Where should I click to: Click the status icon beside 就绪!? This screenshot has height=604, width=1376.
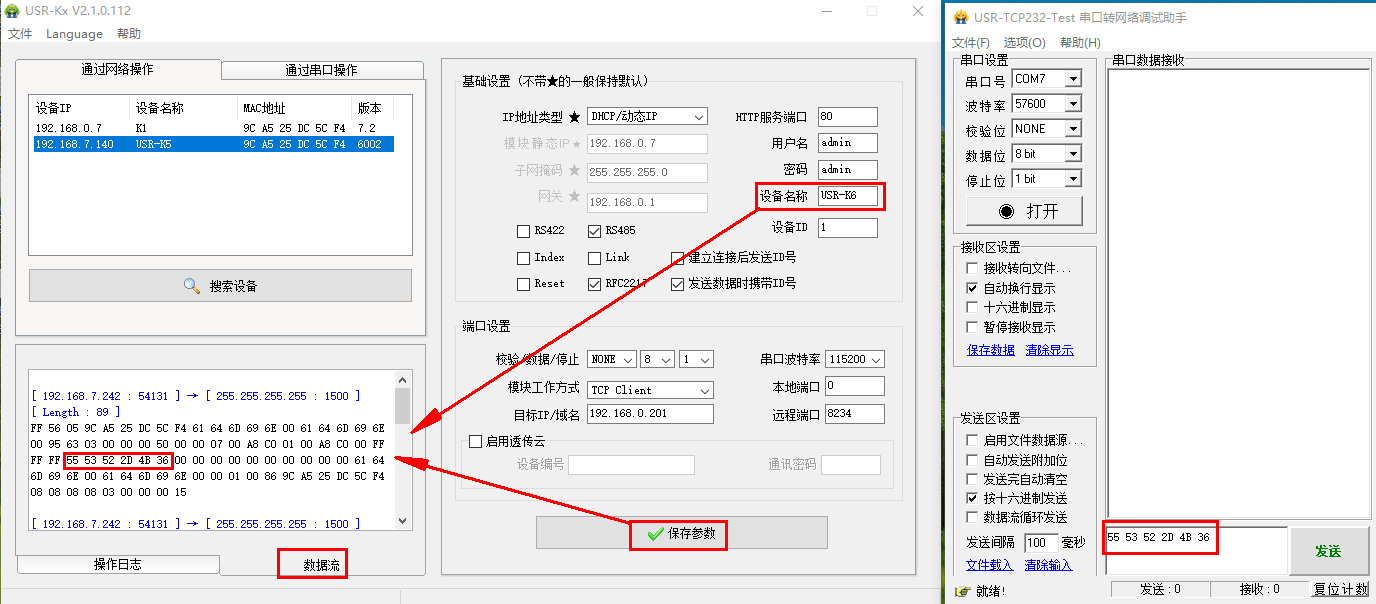click(961, 591)
